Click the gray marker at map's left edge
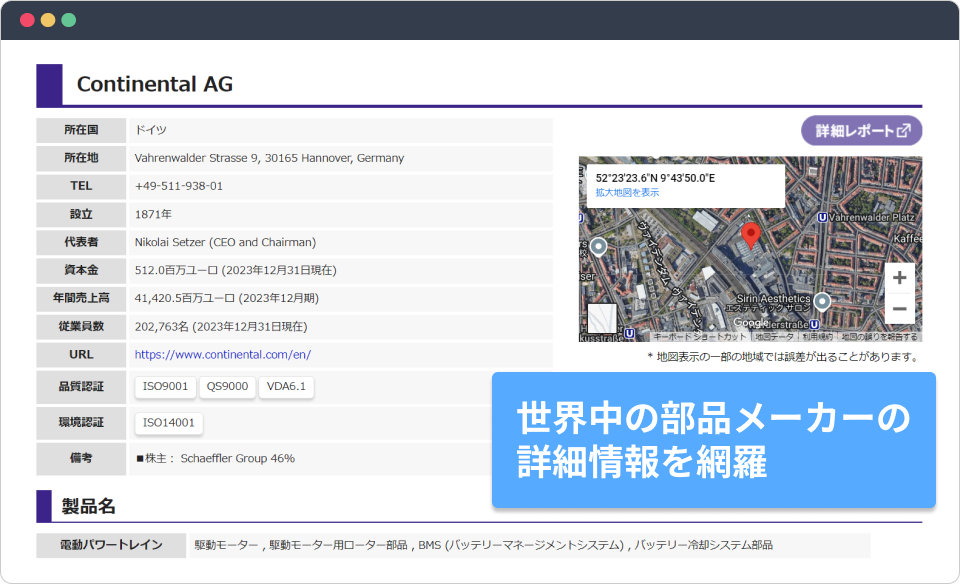This screenshot has height=584, width=960. 598,246
